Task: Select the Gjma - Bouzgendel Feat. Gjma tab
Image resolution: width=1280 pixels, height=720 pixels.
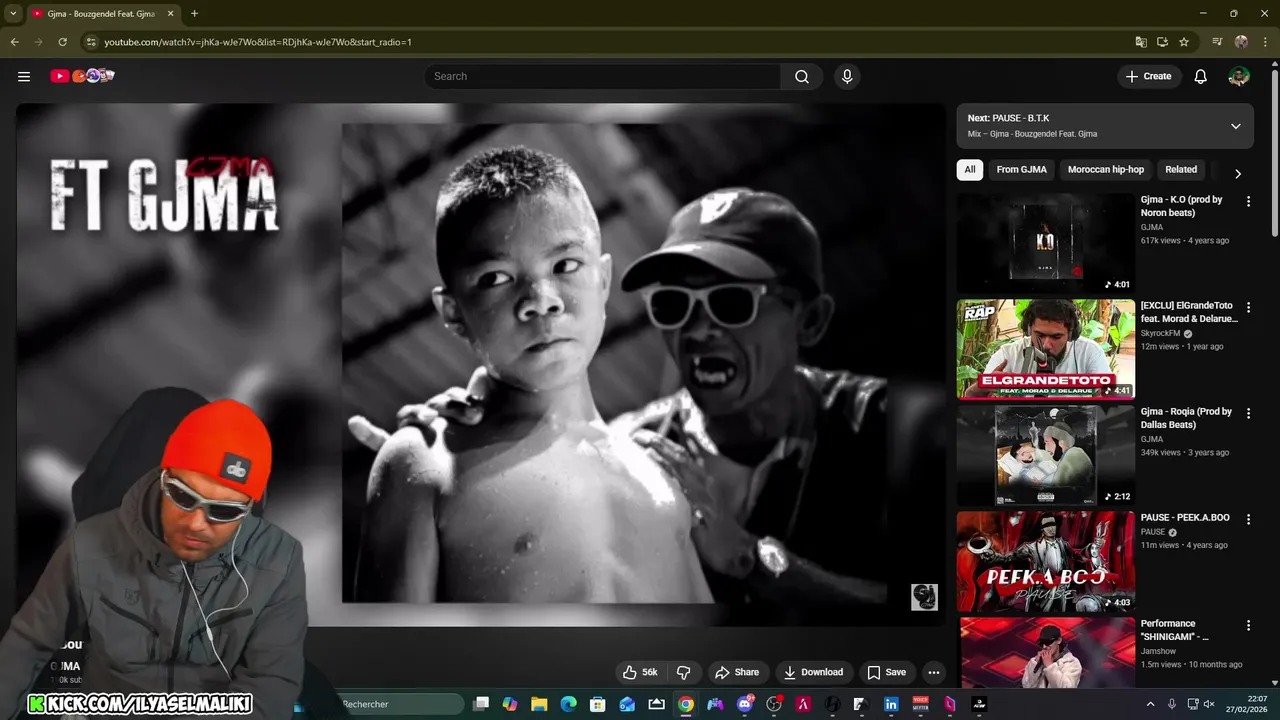Action: click(x=100, y=13)
